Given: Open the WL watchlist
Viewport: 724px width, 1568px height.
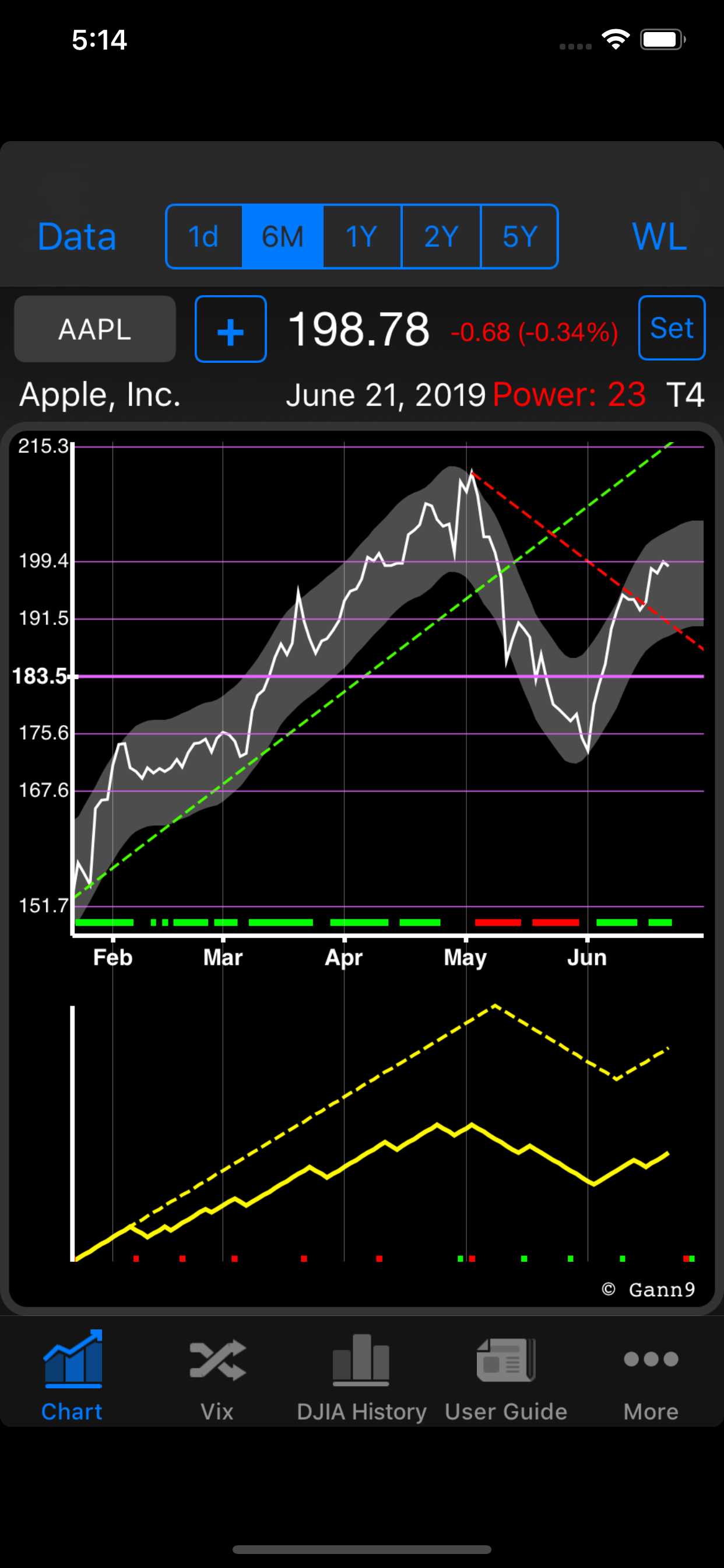Looking at the screenshot, I should click(x=659, y=237).
